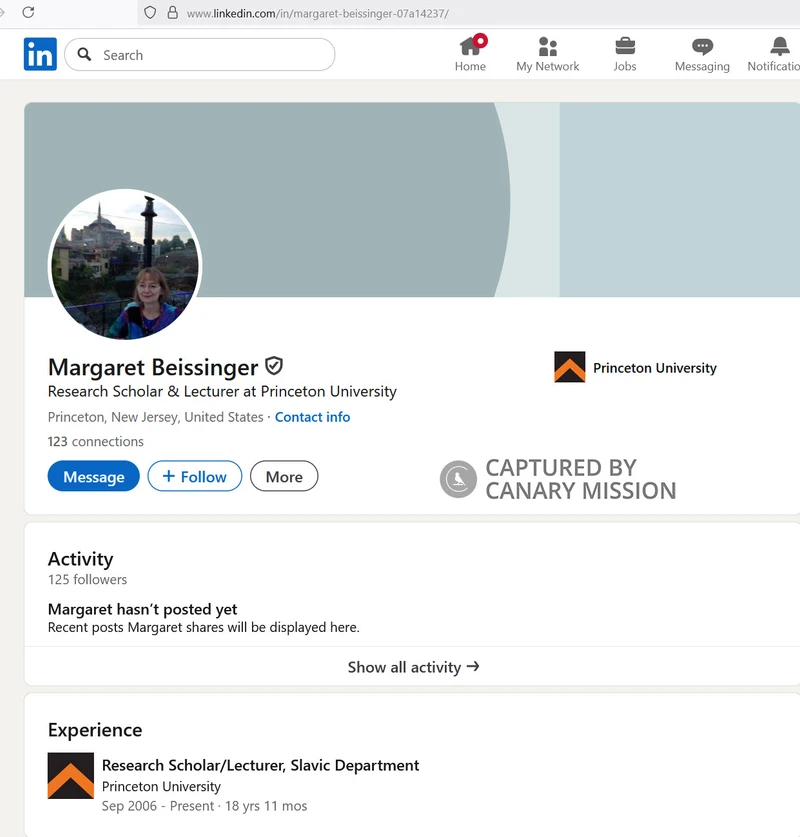Image resolution: width=800 pixels, height=837 pixels.
Task: Click the search magnifier icon
Action: point(84,54)
